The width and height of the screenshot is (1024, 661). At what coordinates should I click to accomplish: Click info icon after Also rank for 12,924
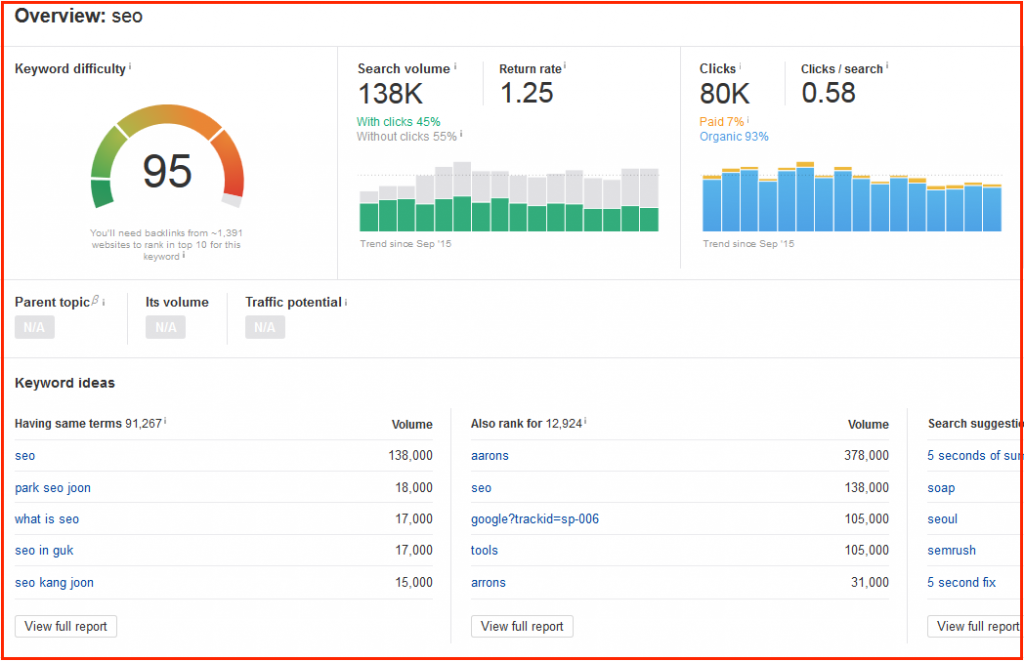[585, 421]
